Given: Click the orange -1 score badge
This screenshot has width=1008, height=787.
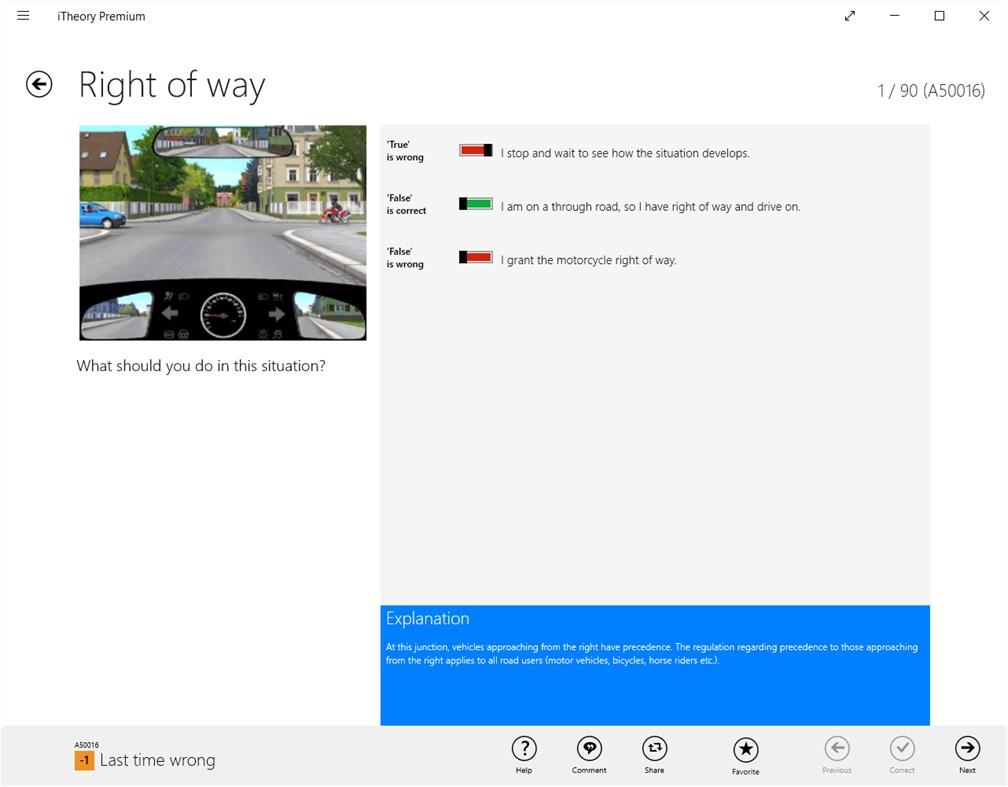Looking at the screenshot, I should [x=83, y=760].
